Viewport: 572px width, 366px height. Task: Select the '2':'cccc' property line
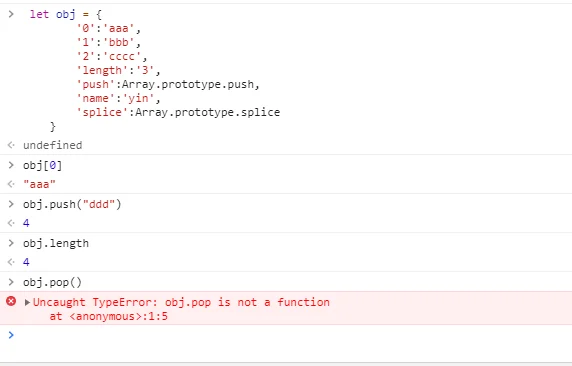(112, 57)
